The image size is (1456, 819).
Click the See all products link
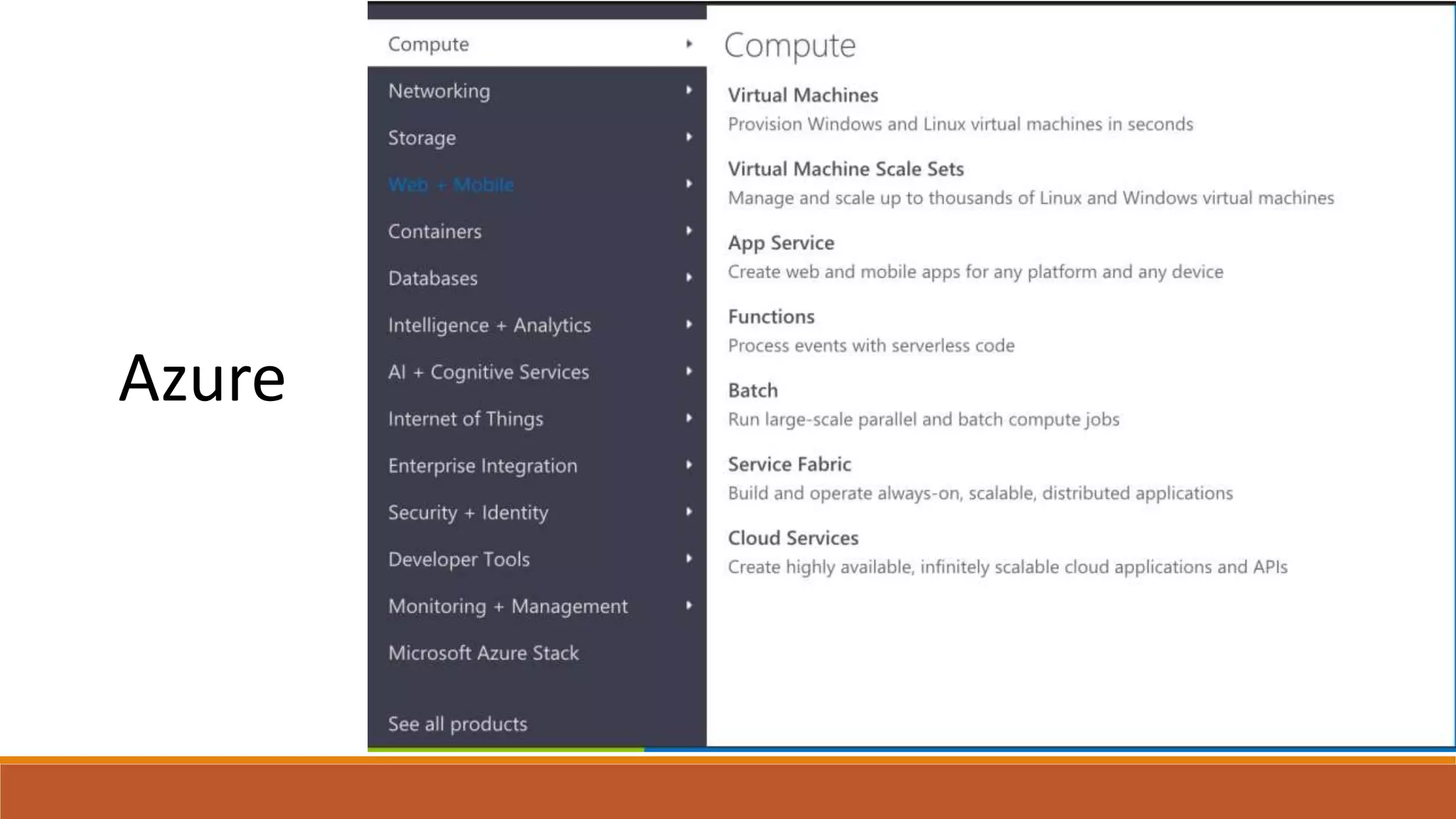click(458, 724)
